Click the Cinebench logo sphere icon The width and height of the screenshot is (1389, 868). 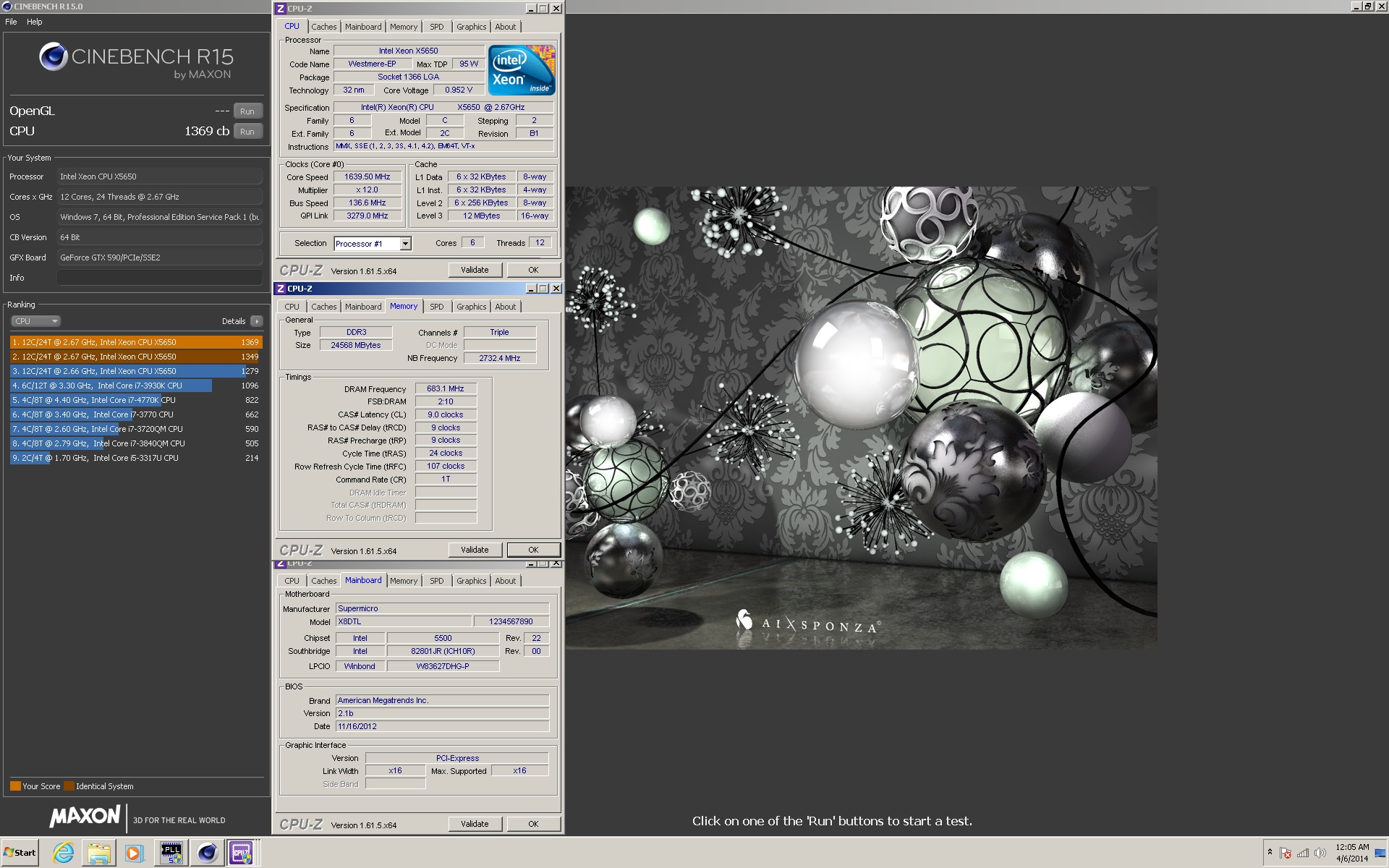53,56
